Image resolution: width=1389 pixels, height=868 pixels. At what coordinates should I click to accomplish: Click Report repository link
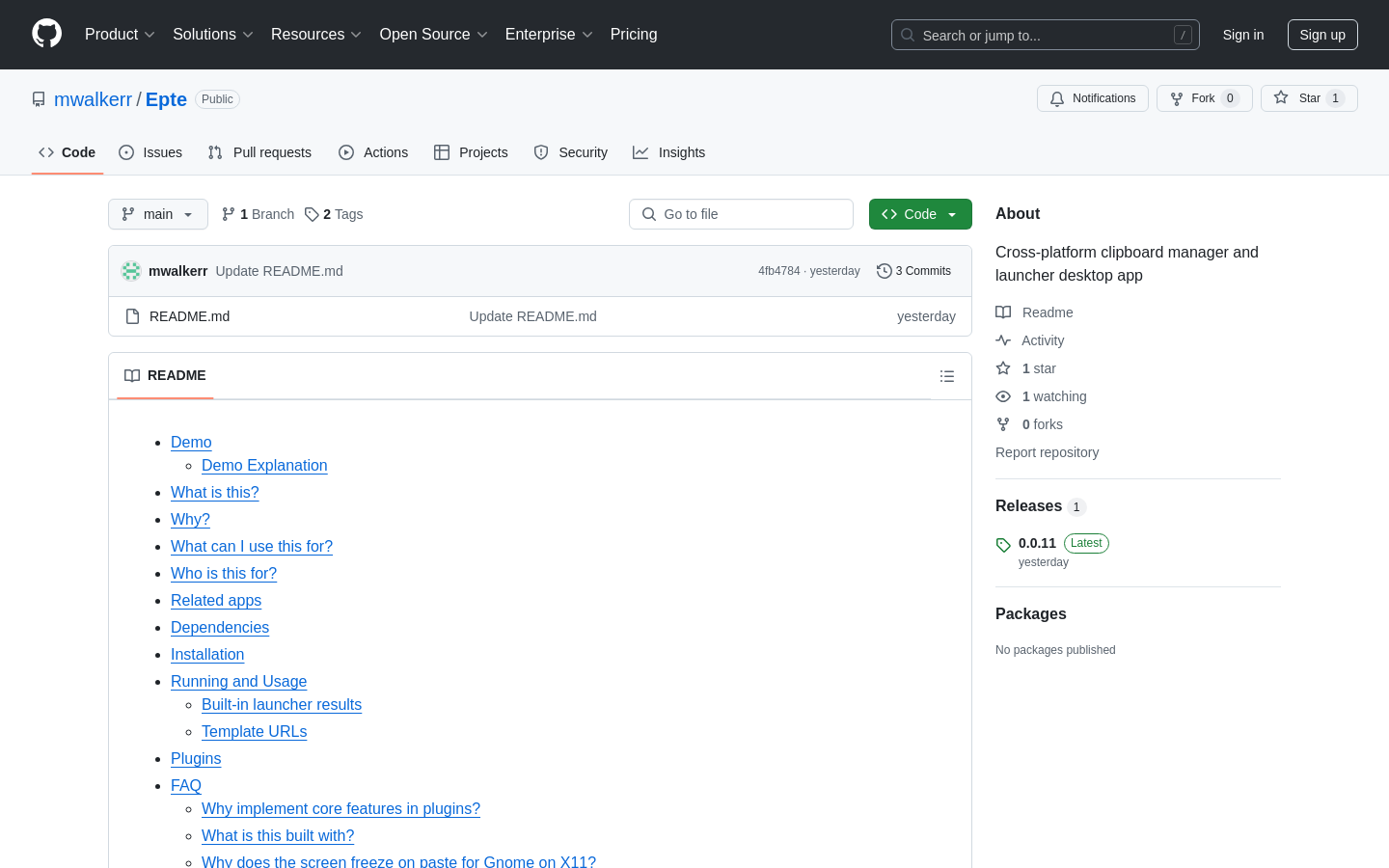(1047, 452)
